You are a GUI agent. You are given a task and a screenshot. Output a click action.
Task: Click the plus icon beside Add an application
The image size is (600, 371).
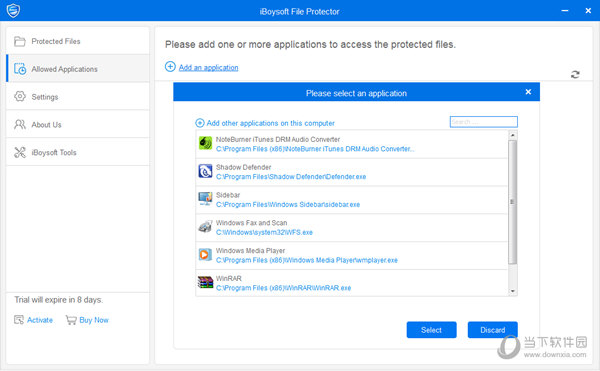pos(170,67)
